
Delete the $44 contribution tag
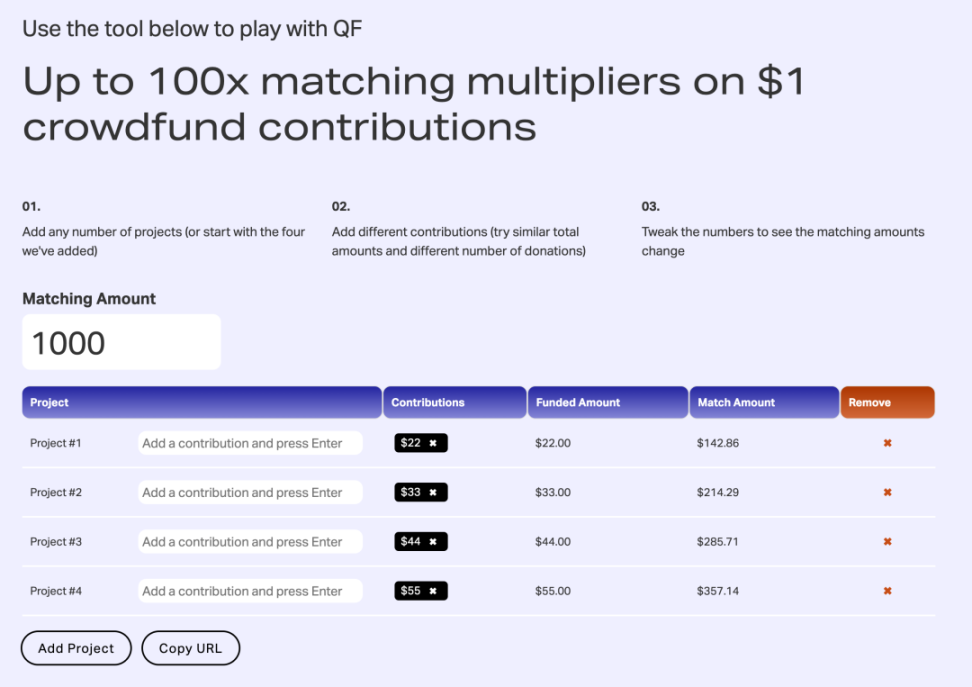click(x=433, y=541)
